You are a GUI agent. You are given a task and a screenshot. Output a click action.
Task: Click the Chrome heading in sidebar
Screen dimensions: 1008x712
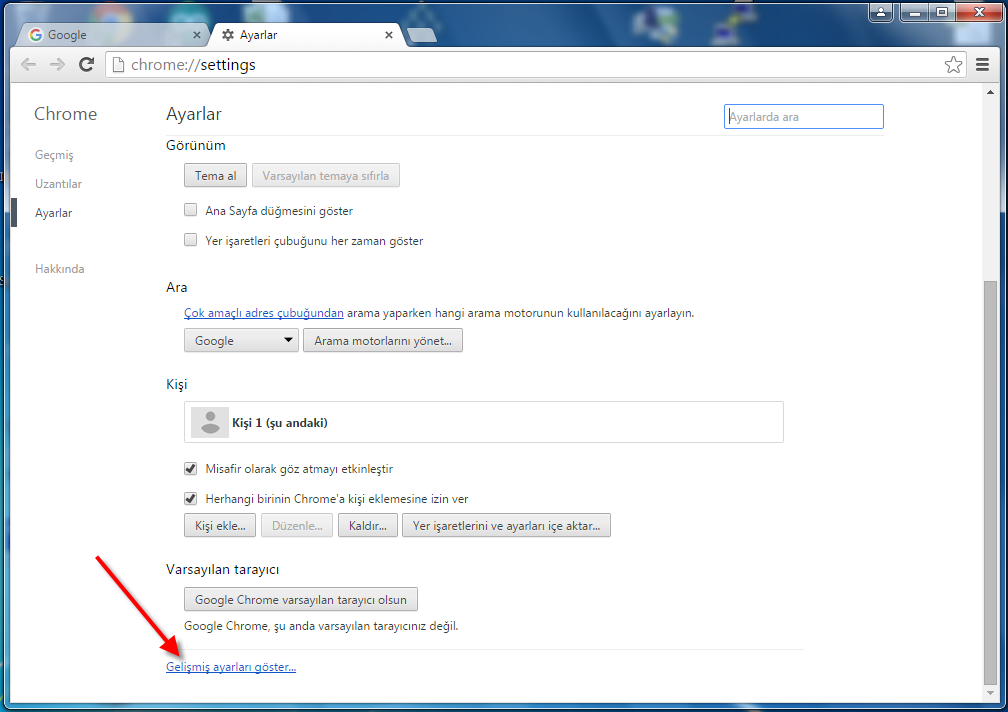point(66,114)
